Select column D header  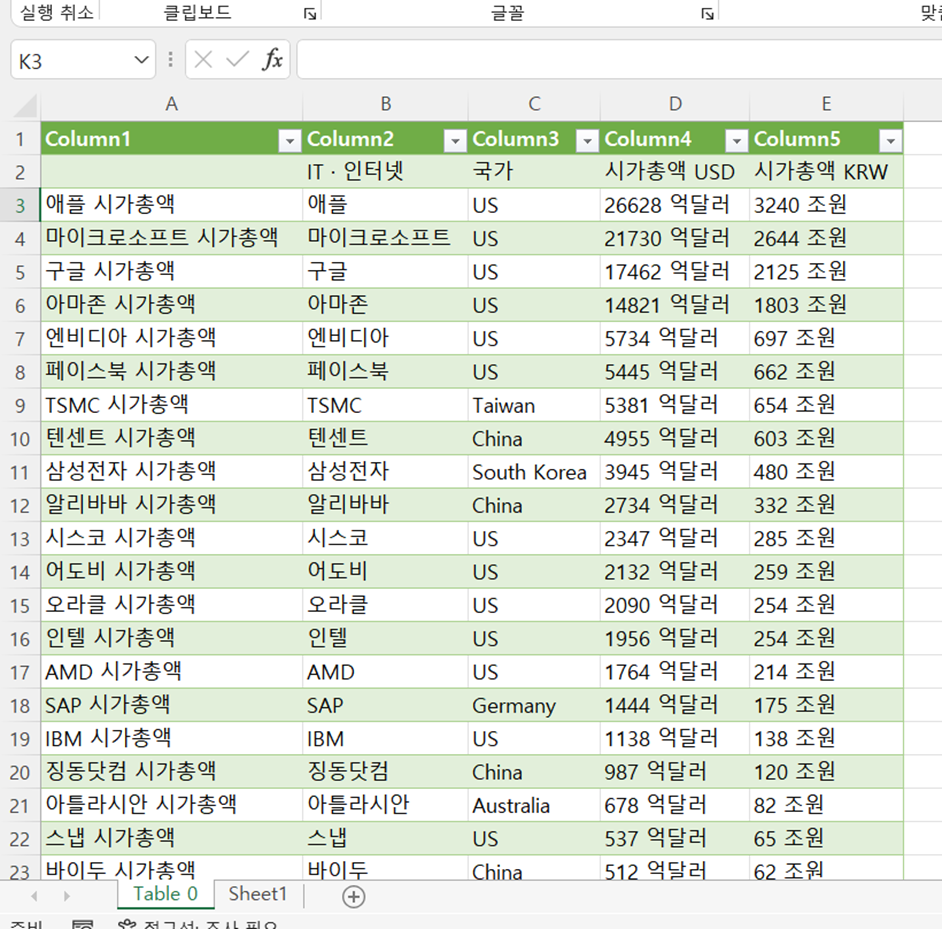[675, 105]
